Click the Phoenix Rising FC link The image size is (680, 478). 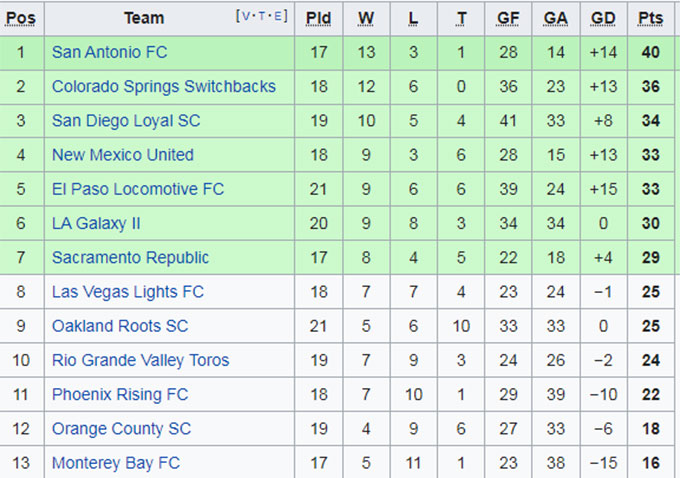(119, 394)
